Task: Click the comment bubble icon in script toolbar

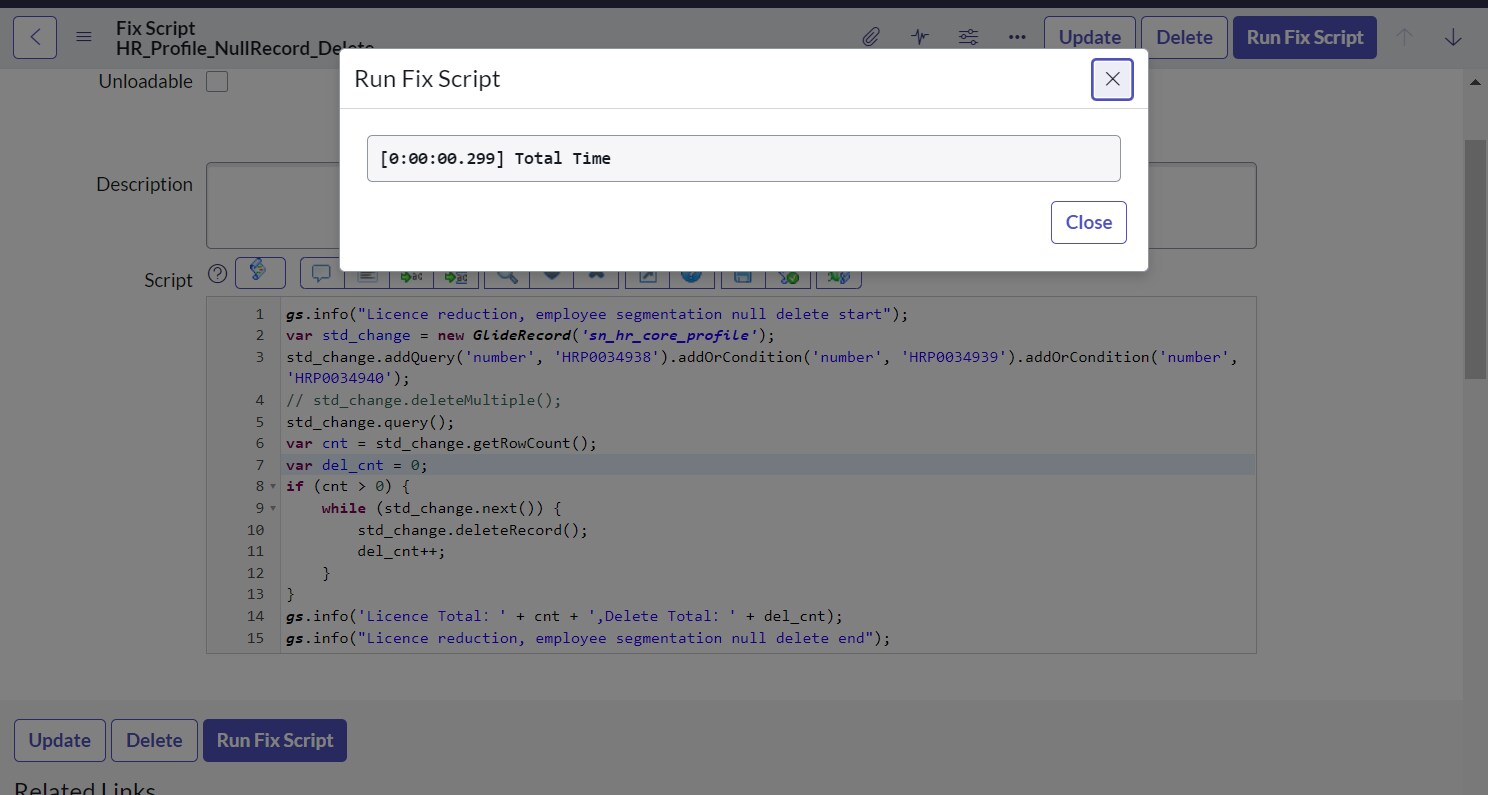Action: (321, 274)
